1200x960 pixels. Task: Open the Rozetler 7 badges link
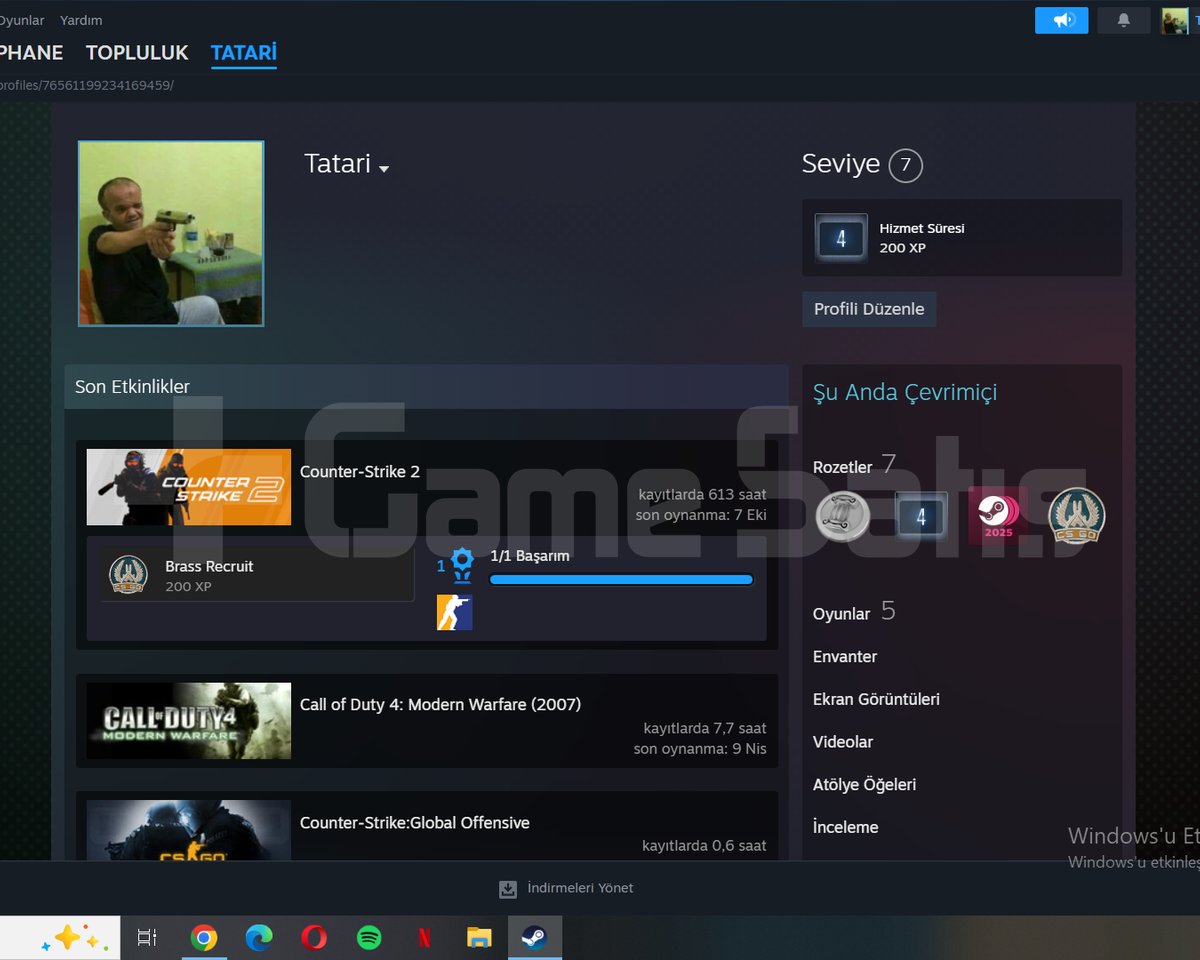[855, 465]
